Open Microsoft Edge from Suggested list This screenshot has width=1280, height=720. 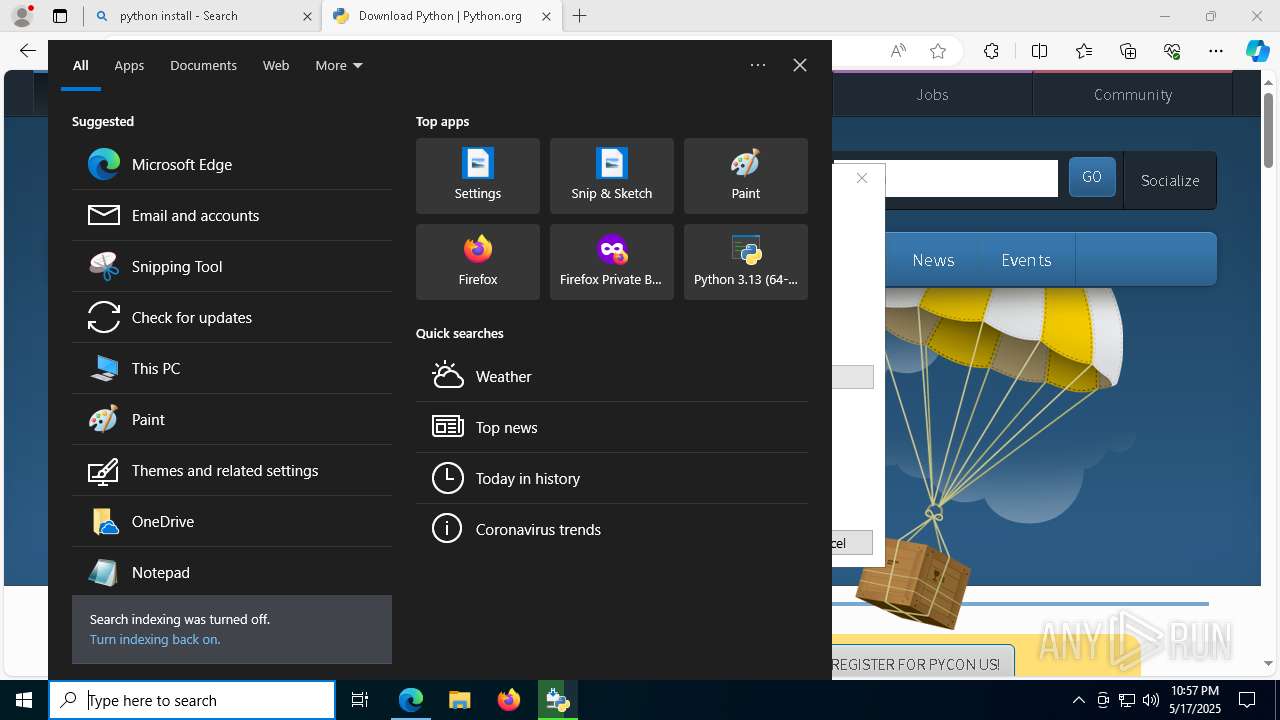coord(232,164)
